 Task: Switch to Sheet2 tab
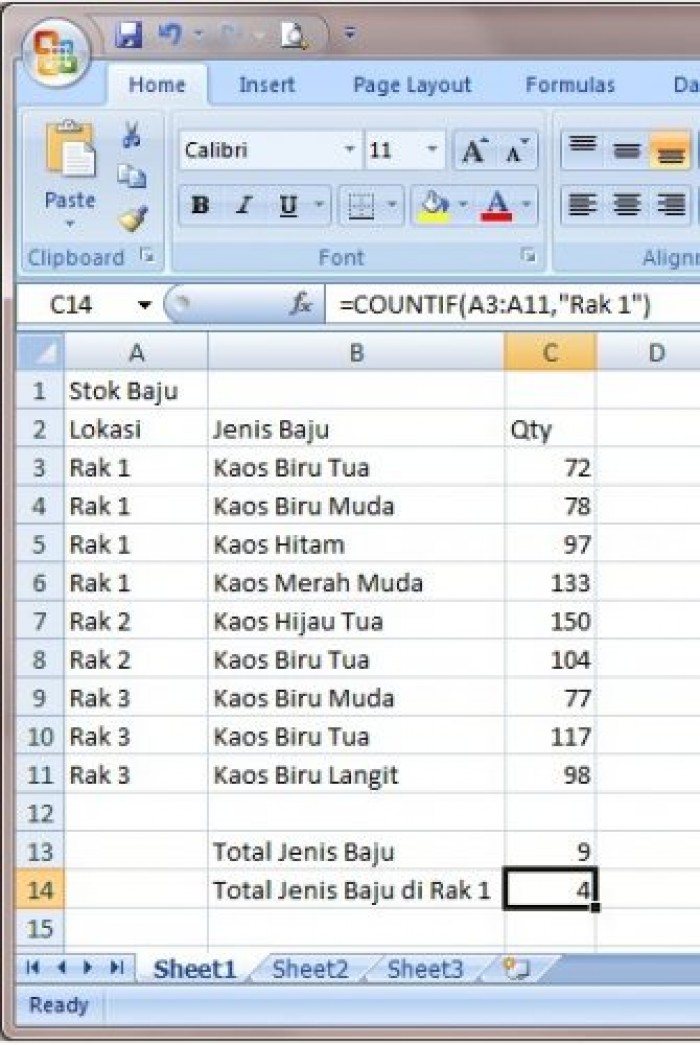pos(310,968)
